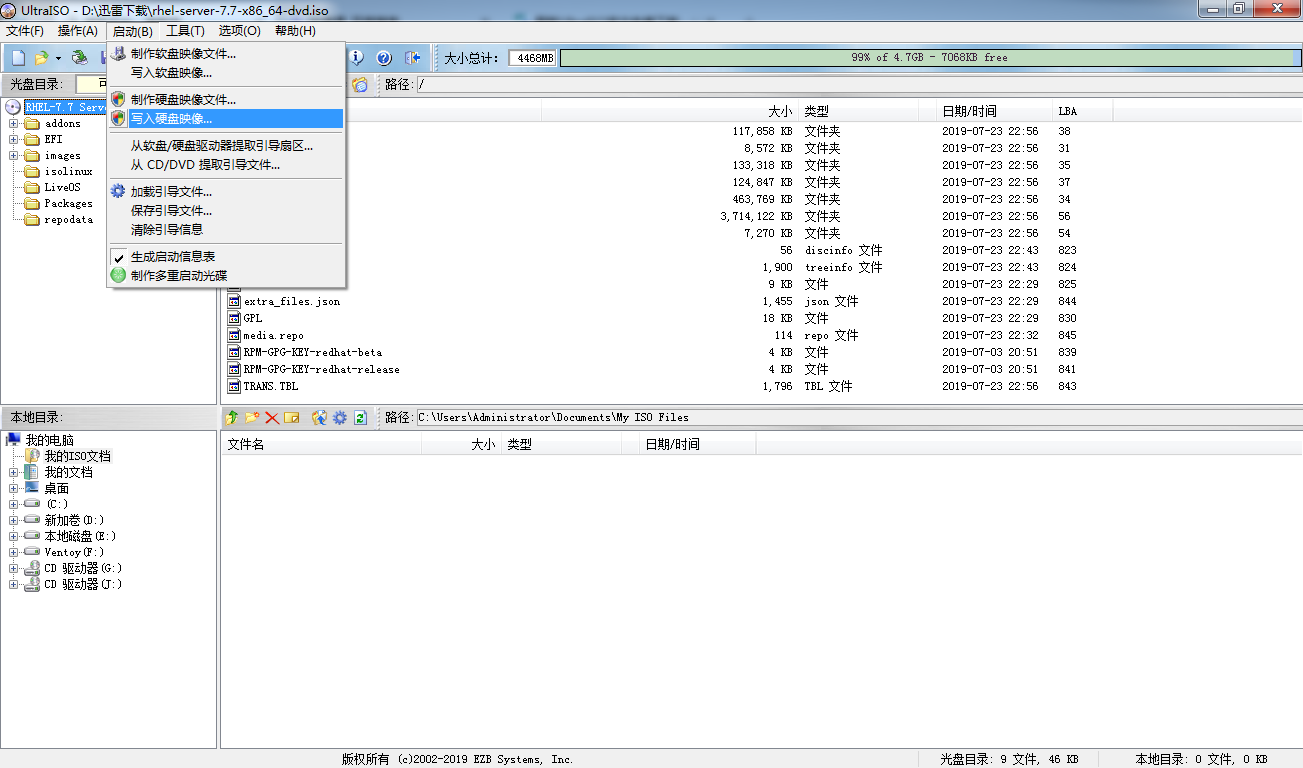Click the TRANS.TBL file icon

234,386
